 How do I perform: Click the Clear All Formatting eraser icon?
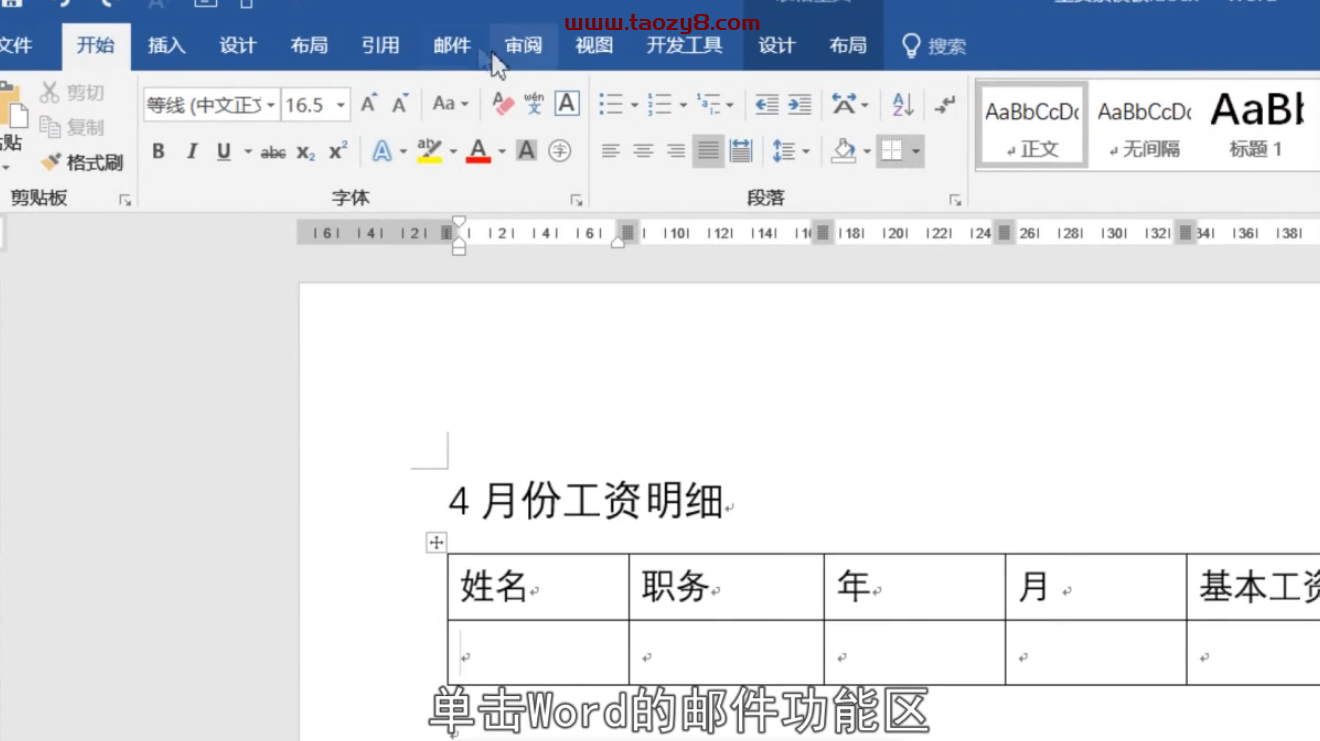(503, 104)
